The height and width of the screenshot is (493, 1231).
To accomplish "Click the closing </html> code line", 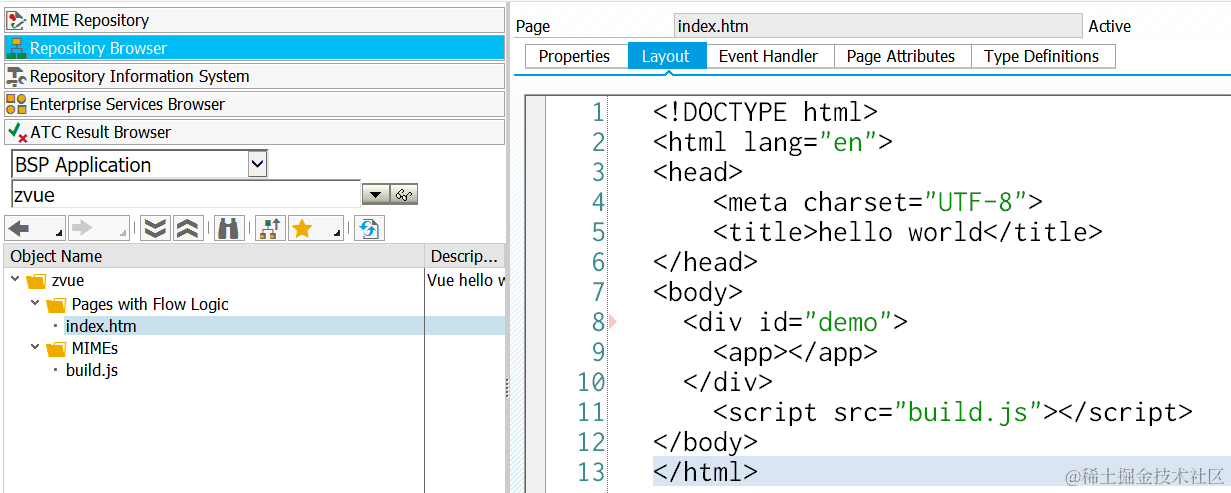I will pos(705,471).
